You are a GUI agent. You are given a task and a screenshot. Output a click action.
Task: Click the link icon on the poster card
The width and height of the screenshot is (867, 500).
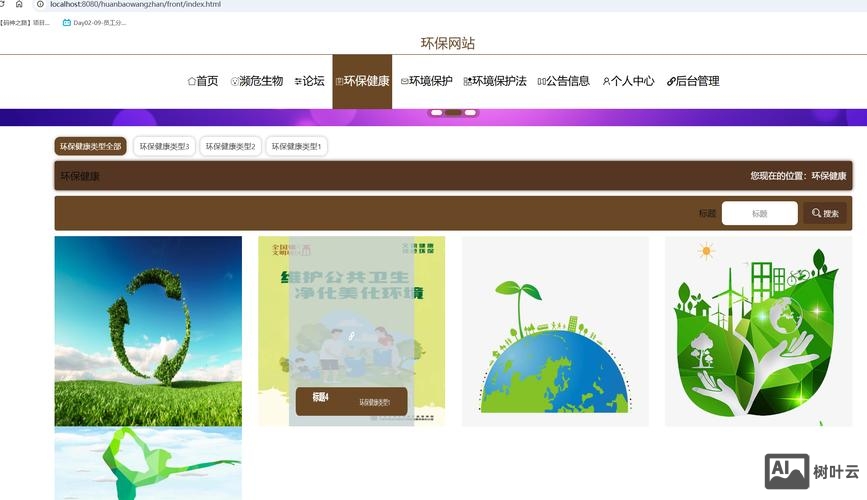(x=351, y=336)
